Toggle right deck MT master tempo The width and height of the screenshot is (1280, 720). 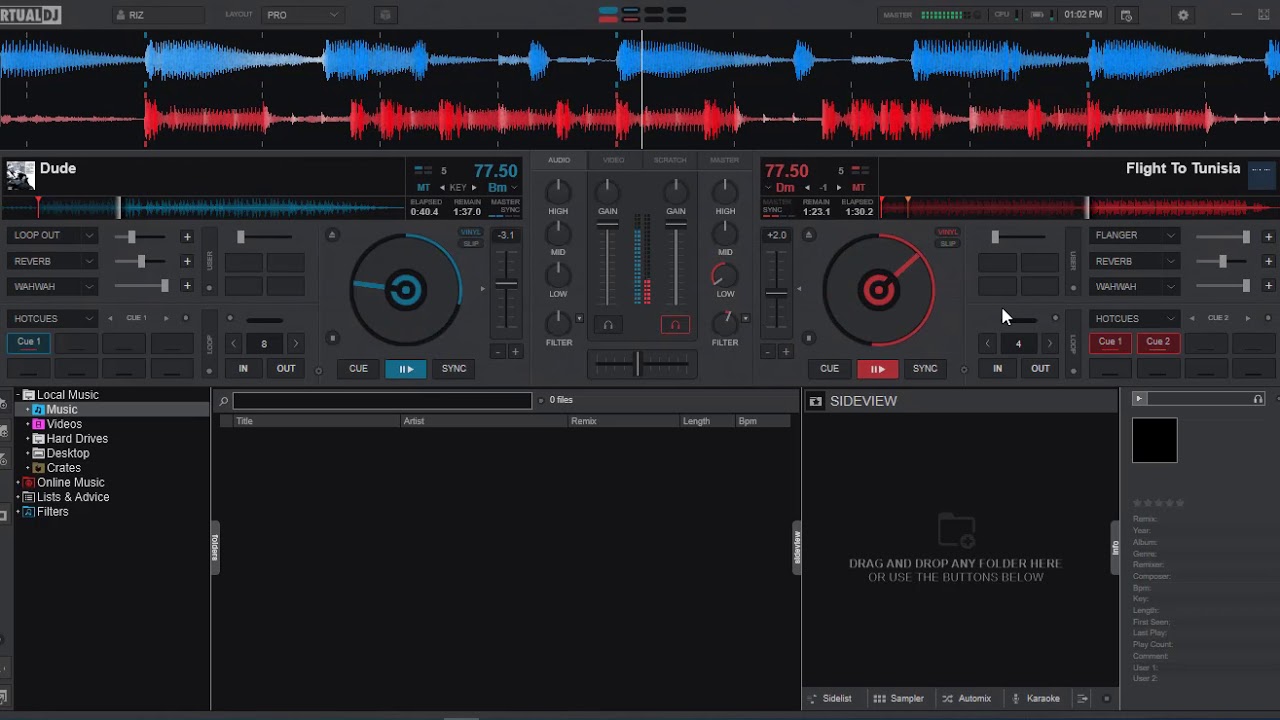858,188
